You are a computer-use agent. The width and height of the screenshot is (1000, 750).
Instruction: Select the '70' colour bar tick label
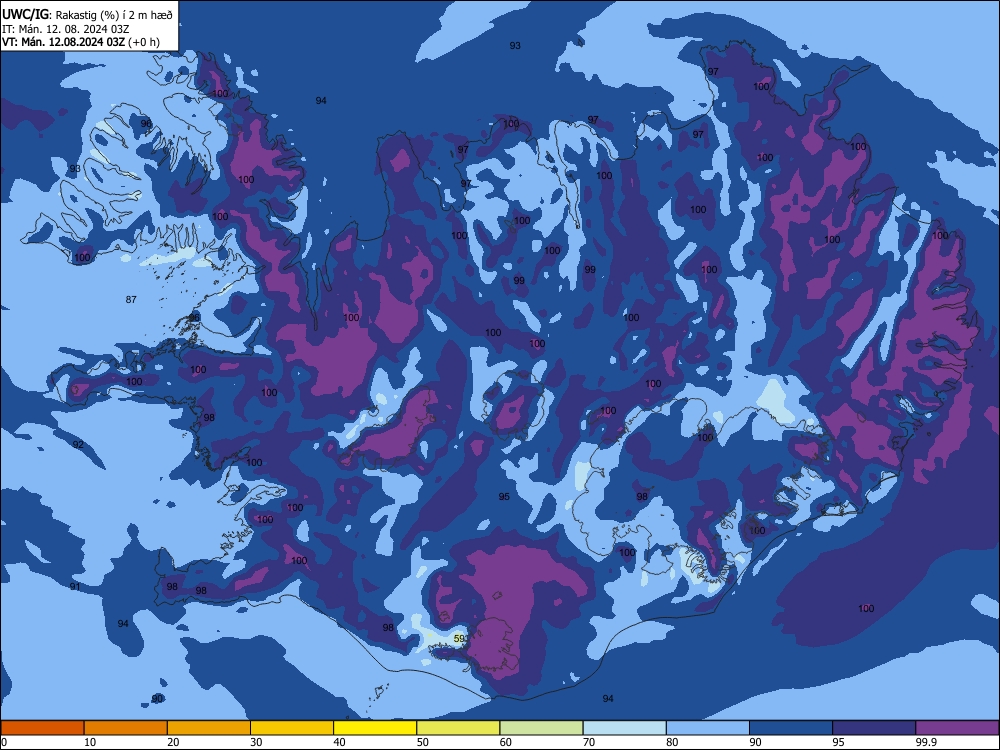tap(589, 742)
